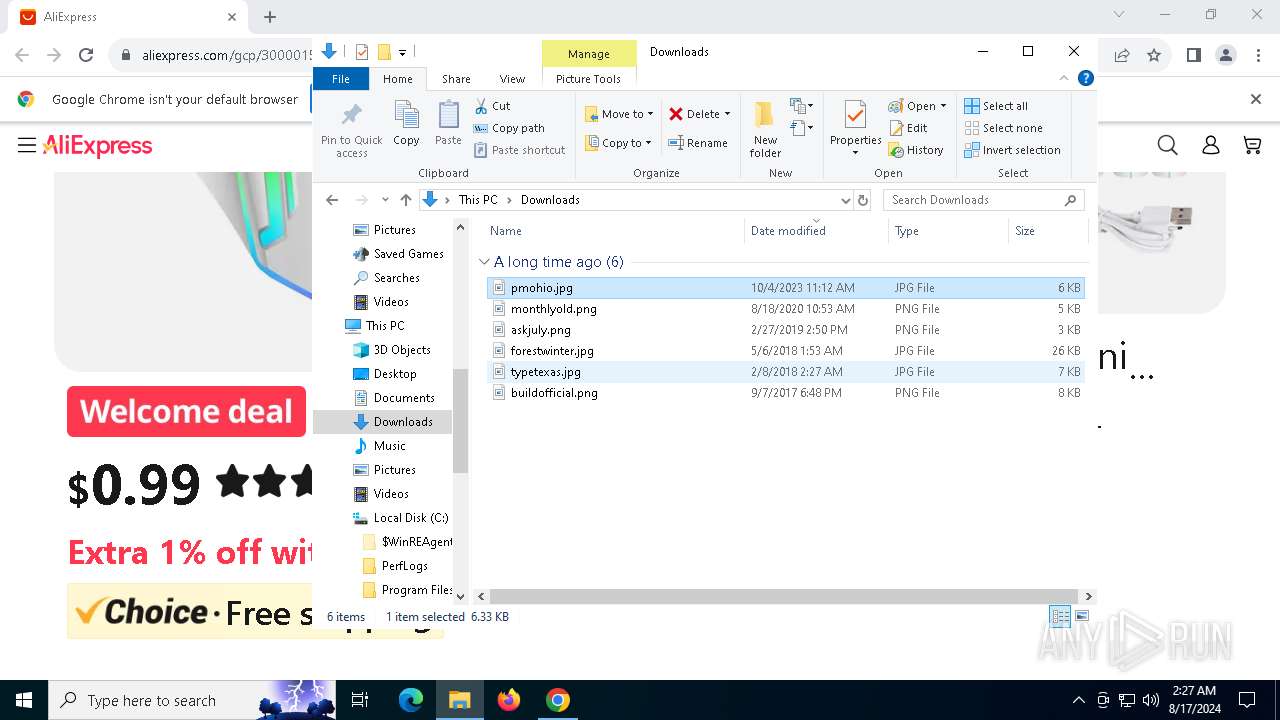The width and height of the screenshot is (1280, 720).
Task: Click the Rename ribbon button
Action: click(698, 143)
